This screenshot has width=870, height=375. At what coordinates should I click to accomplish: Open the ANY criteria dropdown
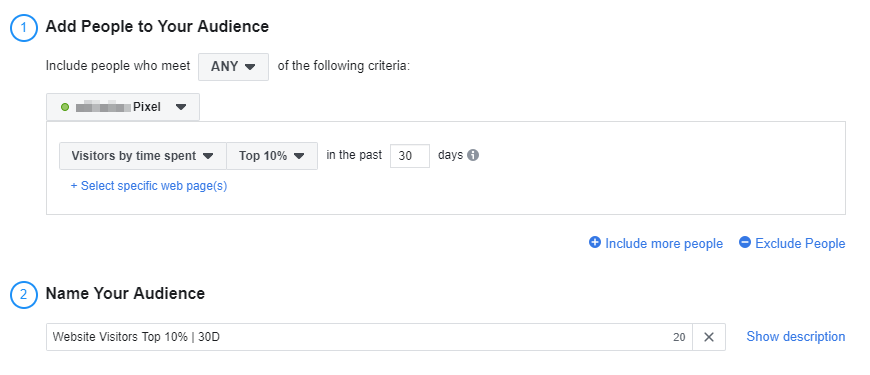tap(234, 67)
